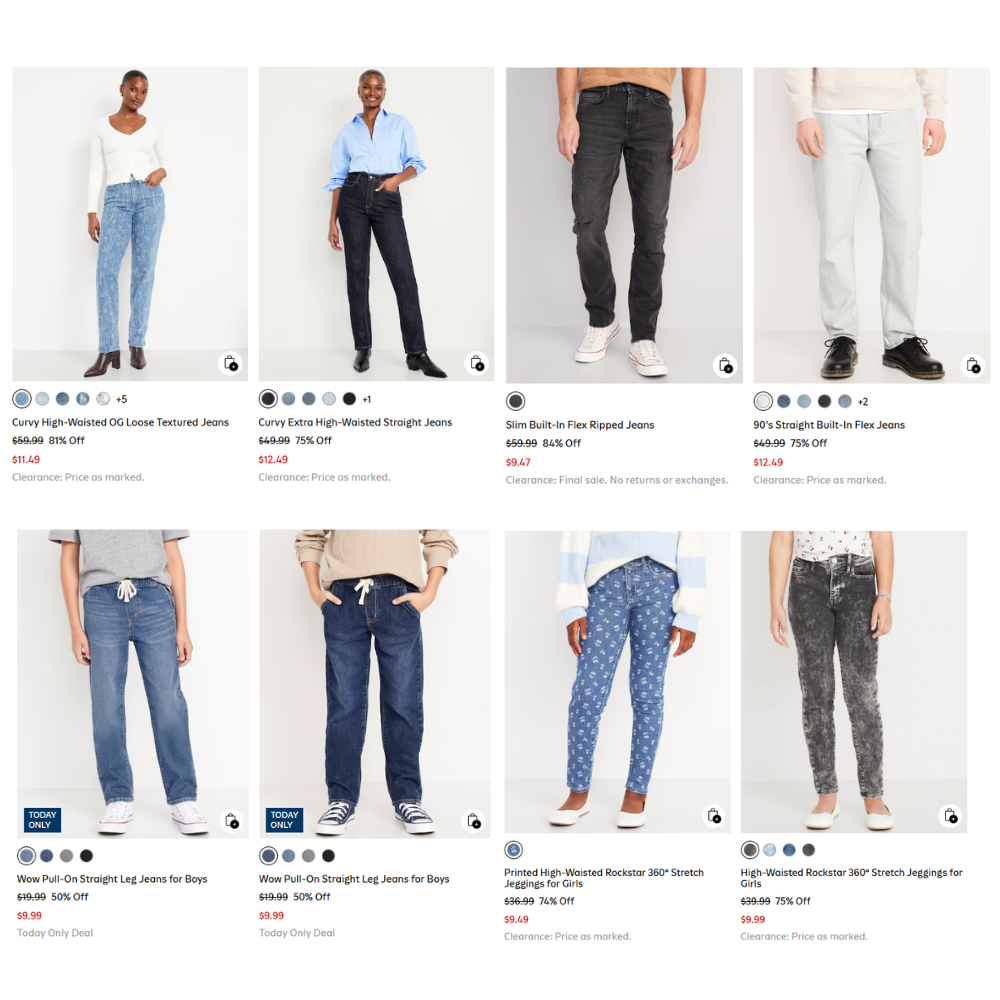Screen dimensions: 1000x1000
Task: Click quick-add bag icon on light-wash Wow Pull-On boys jeans
Action: [x=232, y=820]
